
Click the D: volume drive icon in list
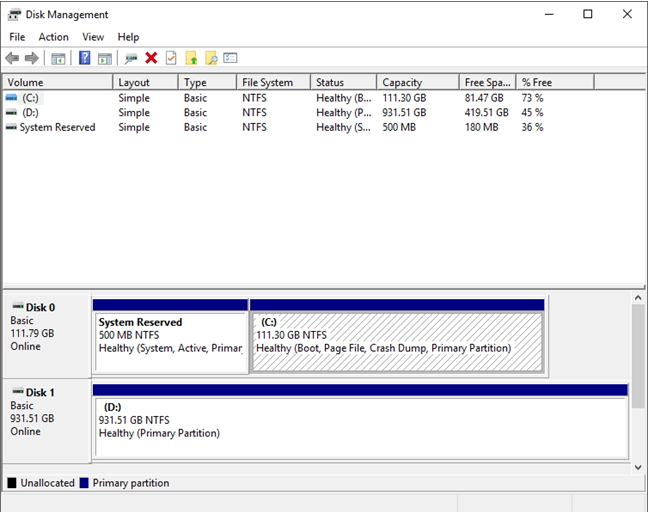coord(11,112)
